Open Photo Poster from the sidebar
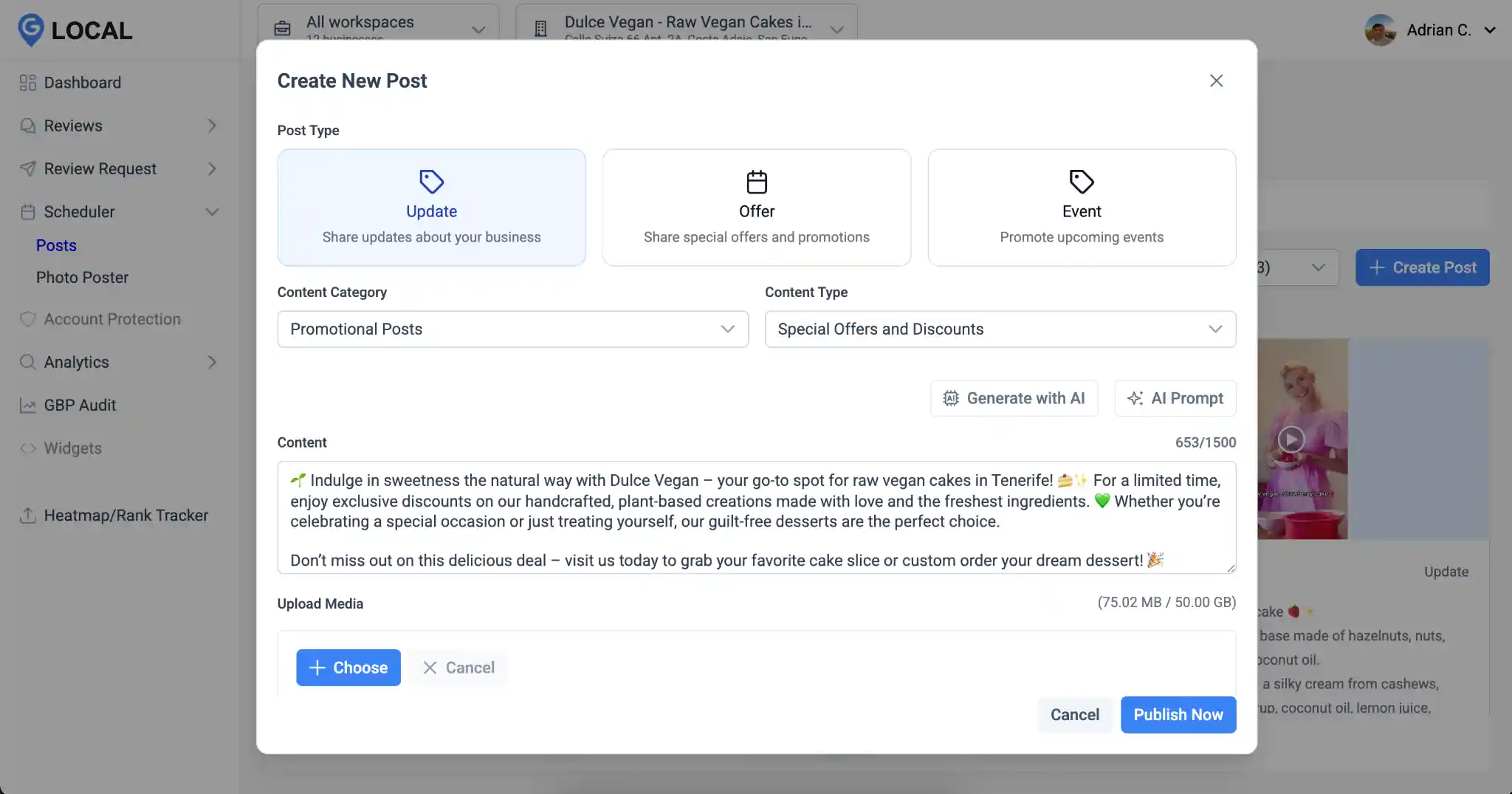This screenshot has width=1512, height=794. (x=83, y=277)
